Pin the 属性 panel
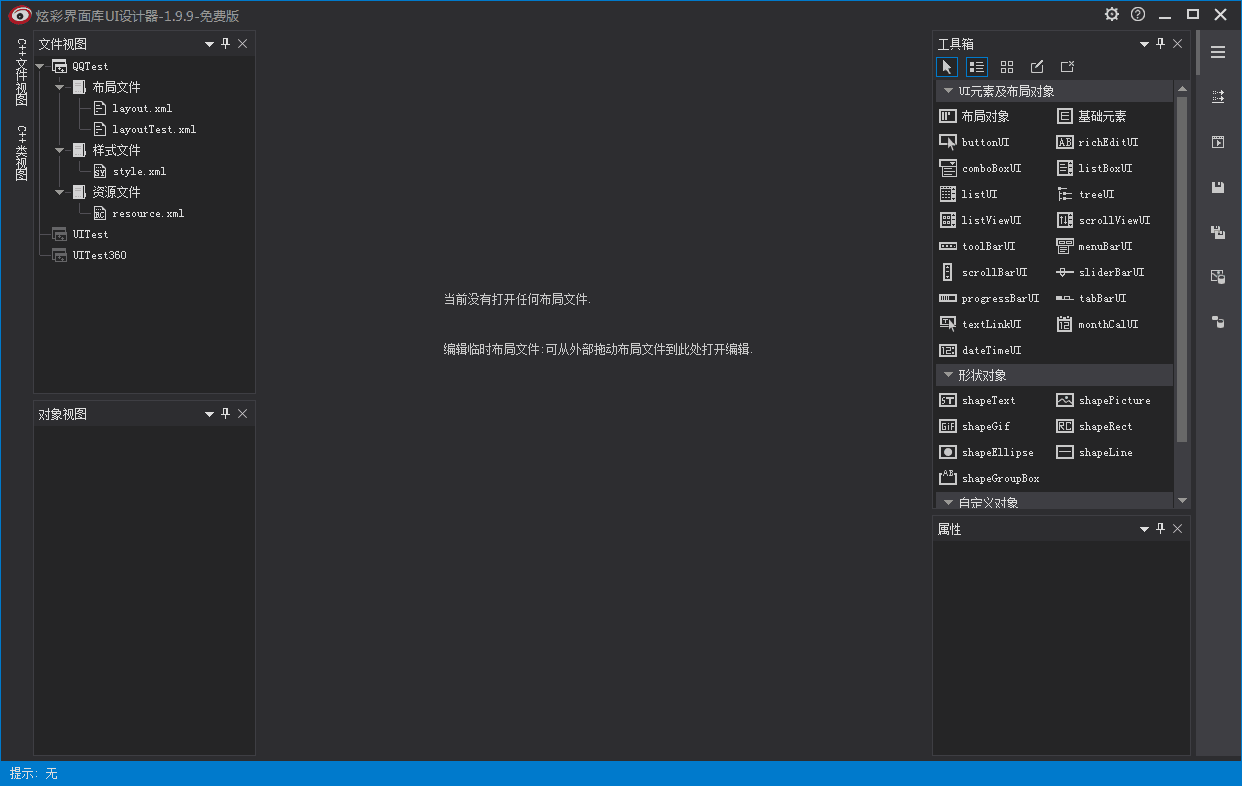Viewport: 1242px width, 786px height. (x=1160, y=528)
